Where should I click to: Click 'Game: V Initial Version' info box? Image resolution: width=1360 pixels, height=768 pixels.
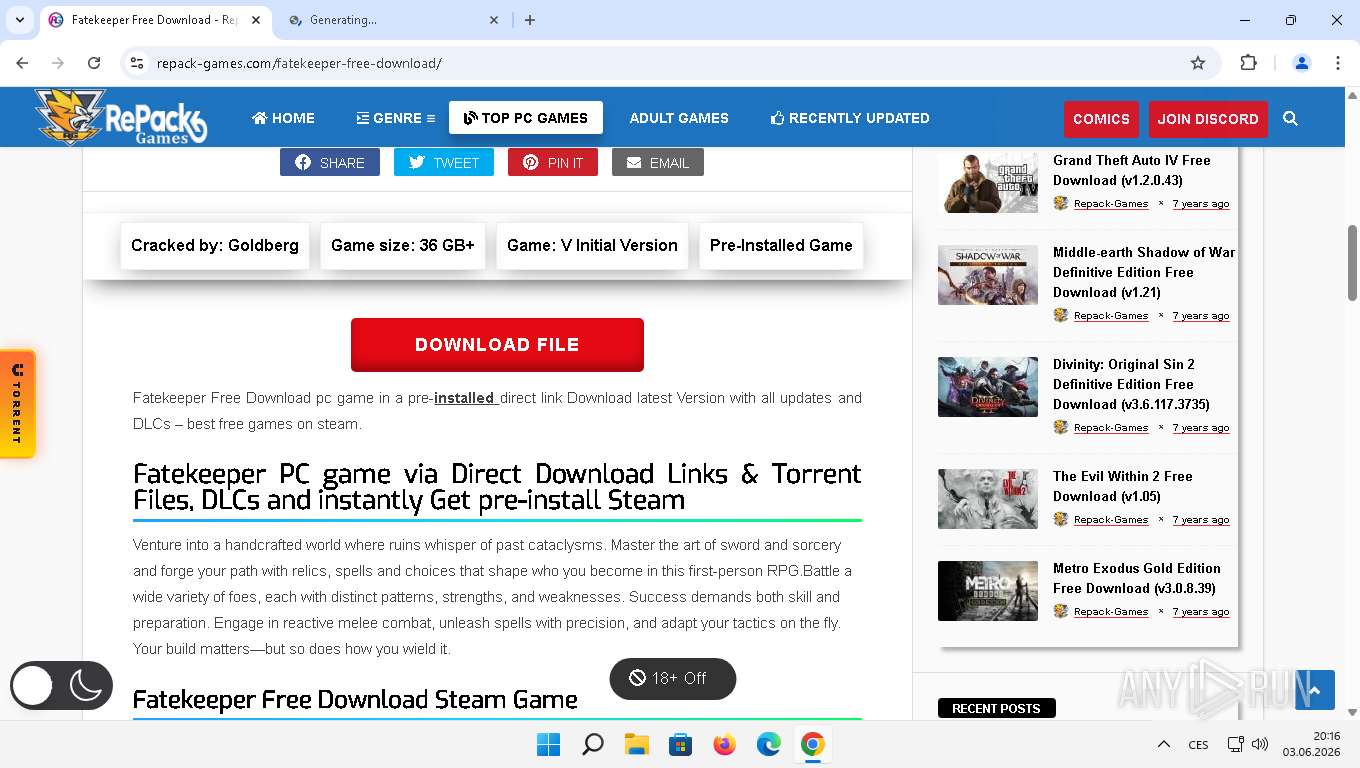click(x=592, y=245)
